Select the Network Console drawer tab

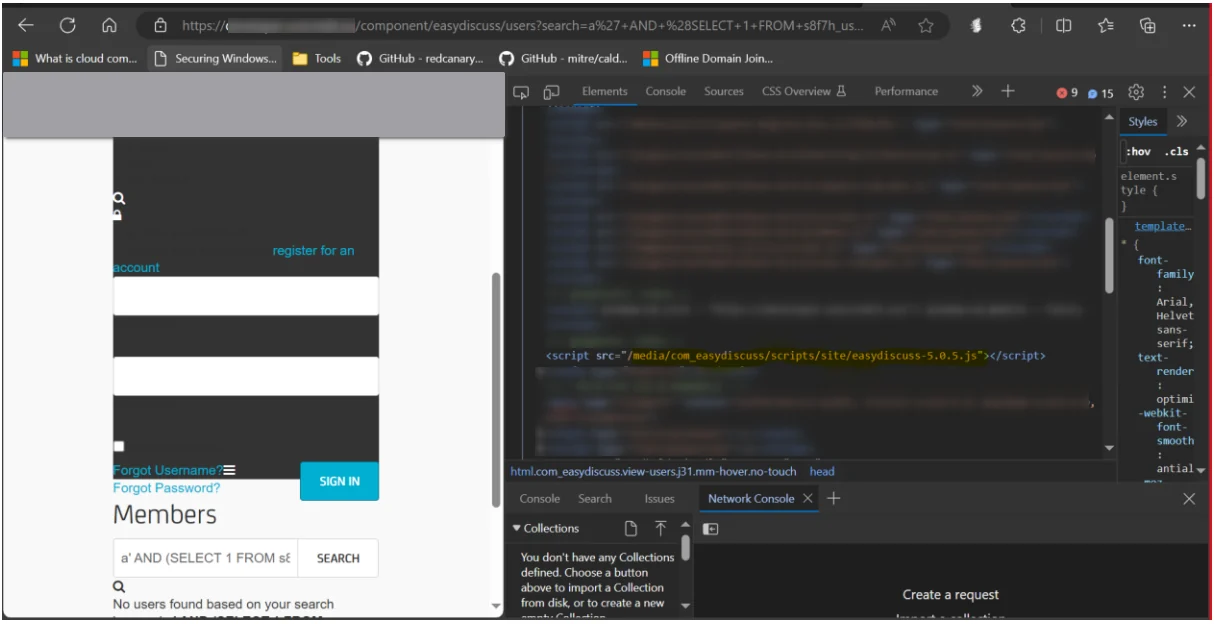coord(751,498)
